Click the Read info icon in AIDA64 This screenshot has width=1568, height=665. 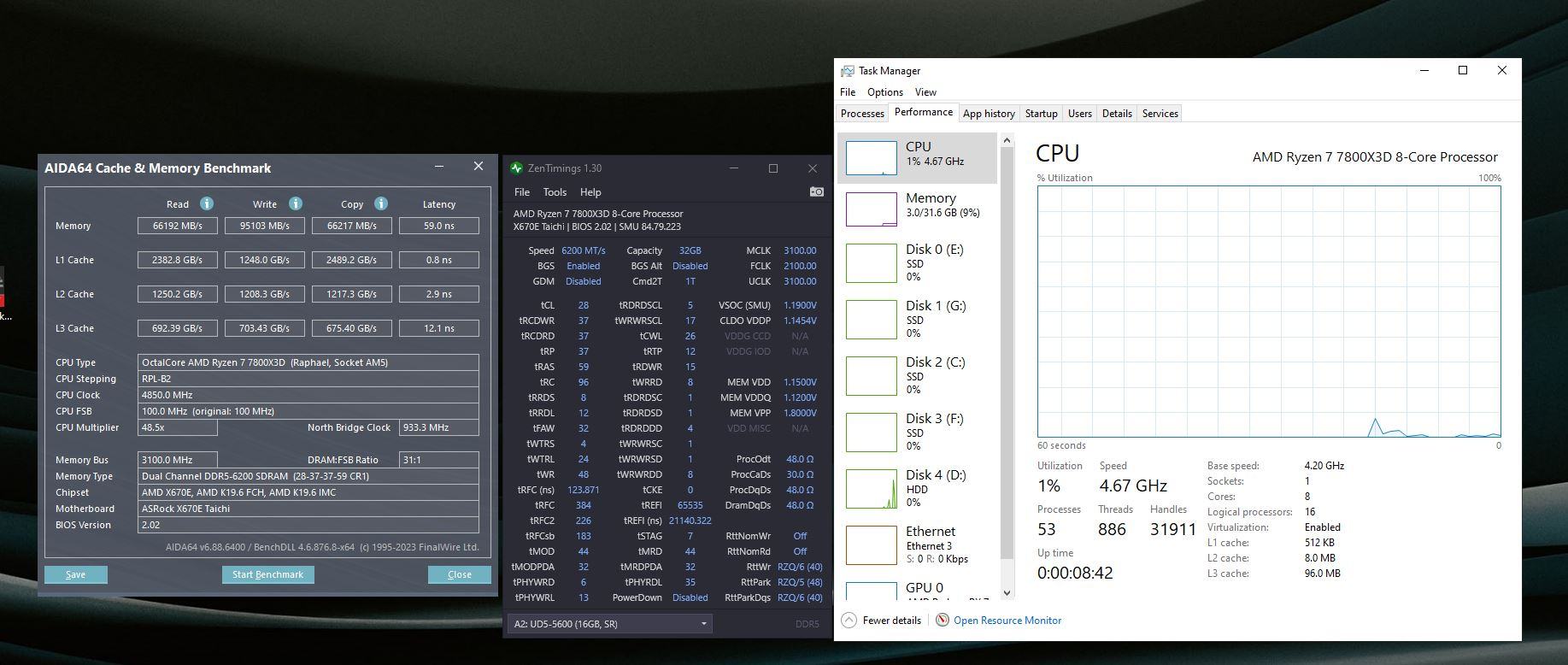(x=207, y=203)
